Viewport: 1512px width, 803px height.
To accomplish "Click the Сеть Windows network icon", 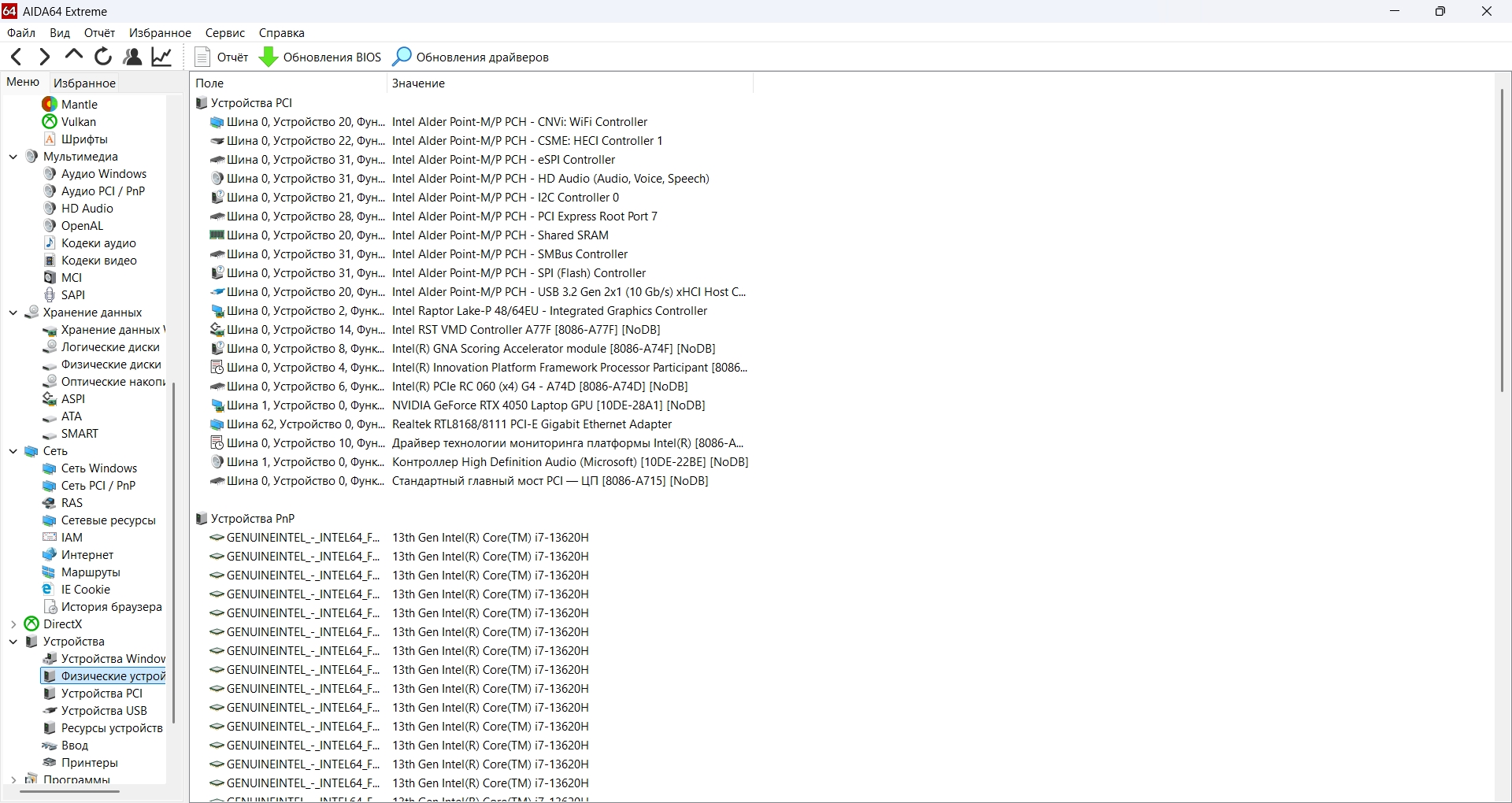I will click(x=50, y=468).
